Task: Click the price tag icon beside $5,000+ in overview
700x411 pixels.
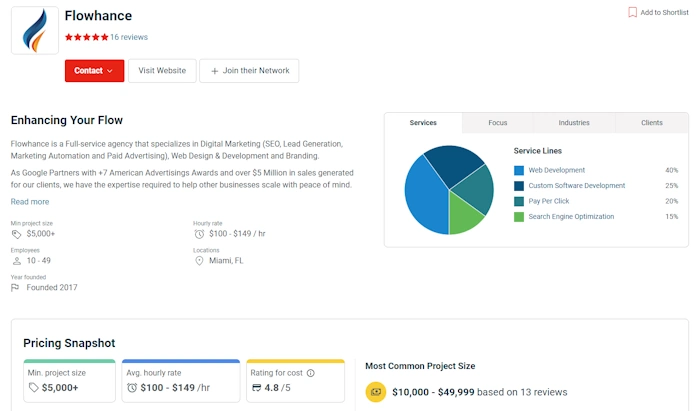Action: click(x=17, y=234)
